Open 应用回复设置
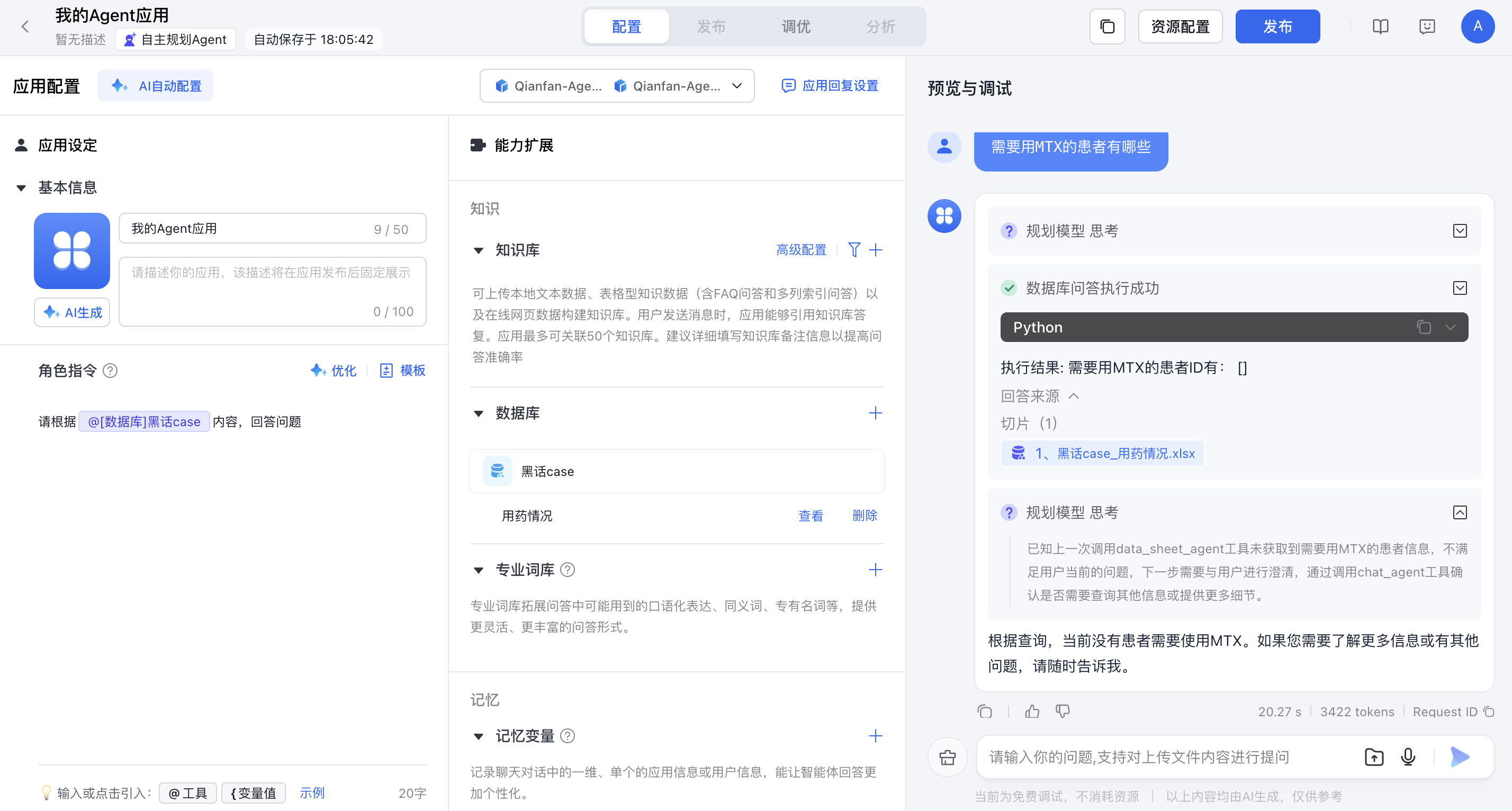This screenshot has height=811, width=1512. coord(830,86)
